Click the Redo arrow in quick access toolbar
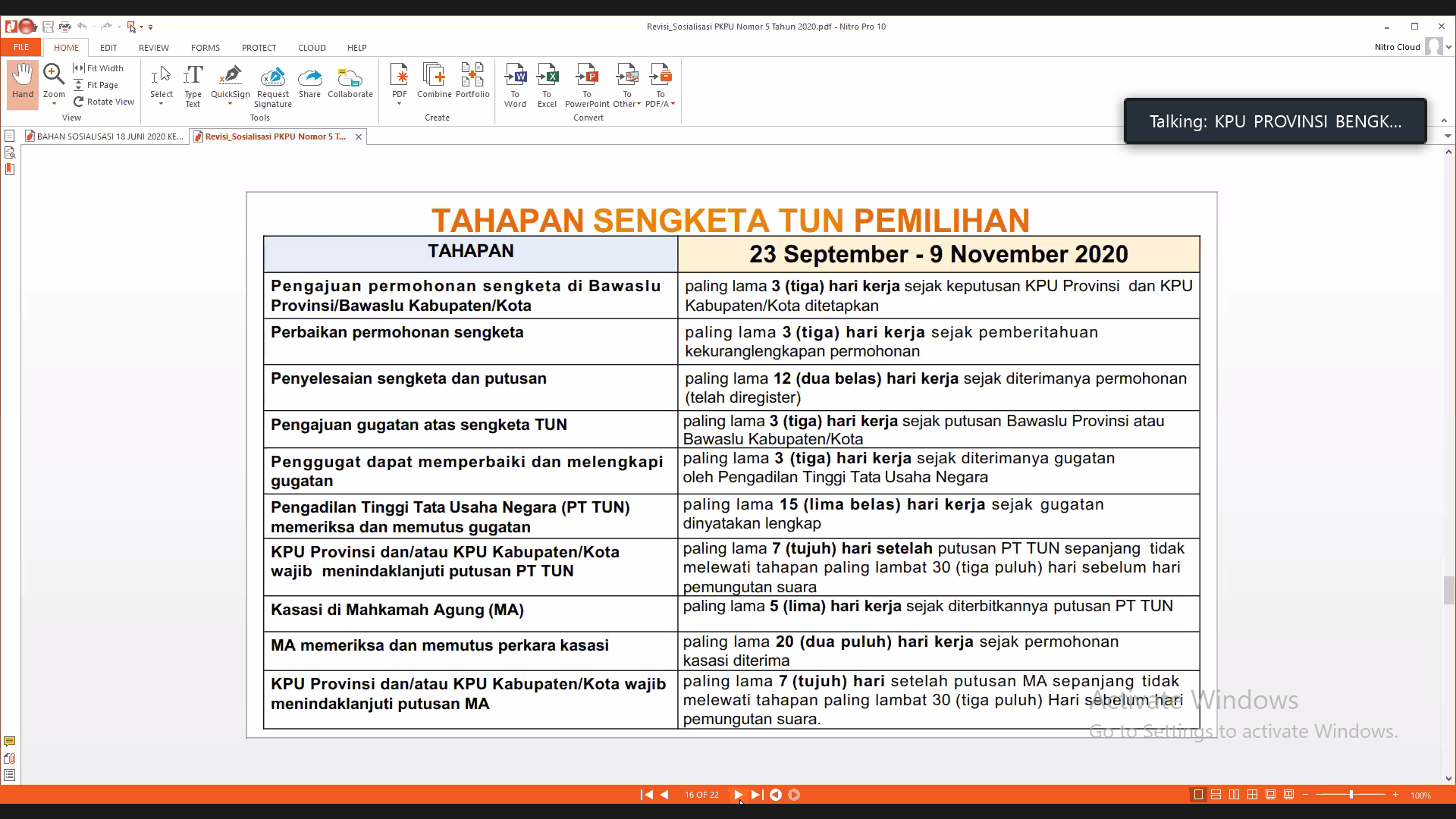This screenshot has height=819, width=1456. click(x=106, y=27)
